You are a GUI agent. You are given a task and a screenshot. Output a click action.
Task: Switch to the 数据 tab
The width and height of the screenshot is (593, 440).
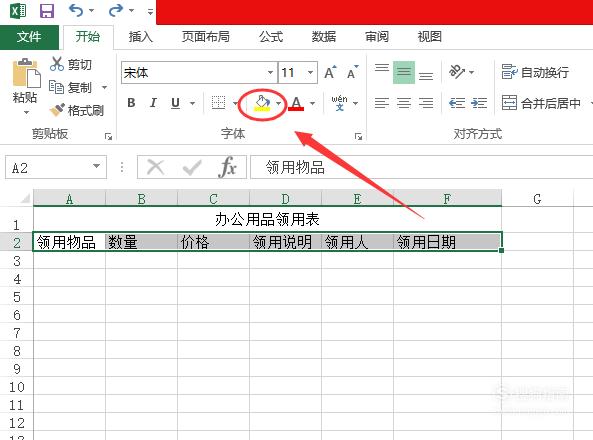point(324,37)
